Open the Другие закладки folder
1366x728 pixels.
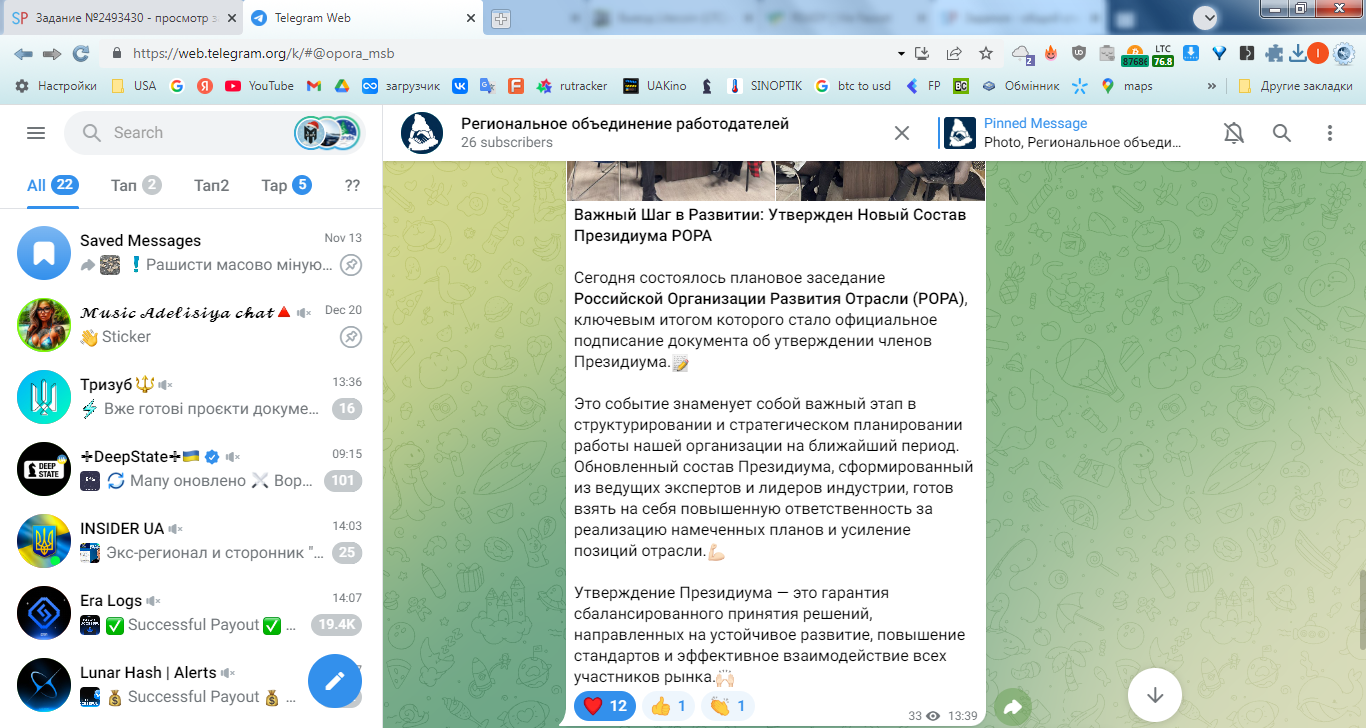click(1295, 86)
